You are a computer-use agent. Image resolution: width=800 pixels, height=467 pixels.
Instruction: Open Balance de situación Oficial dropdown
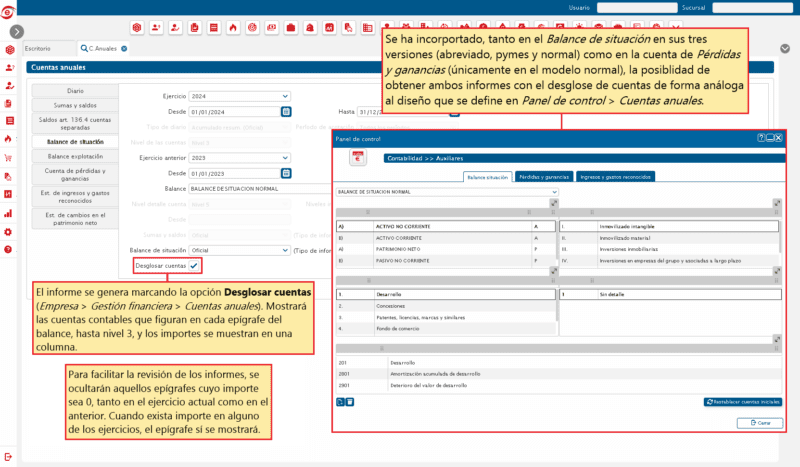click(239, 250)
